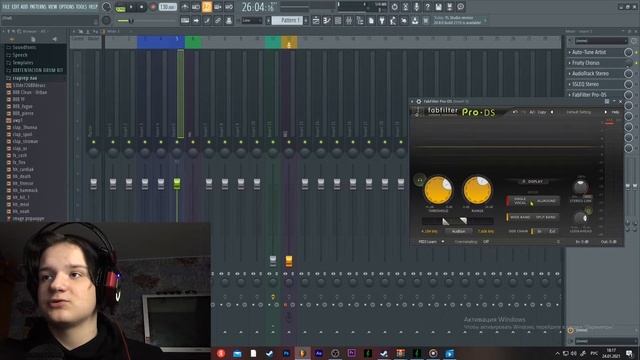Click the gear icon in Pro-DS title bar
The image size is (640, 360).
(x=419, y=101)
